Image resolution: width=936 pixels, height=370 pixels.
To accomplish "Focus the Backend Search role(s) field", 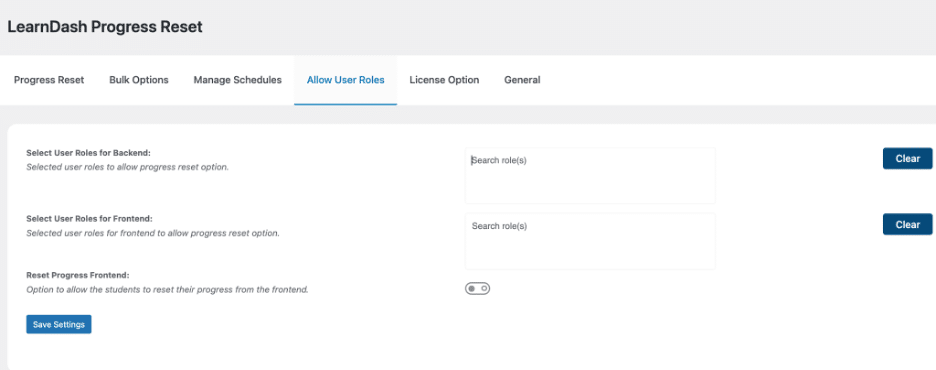I will pos(590,175).
